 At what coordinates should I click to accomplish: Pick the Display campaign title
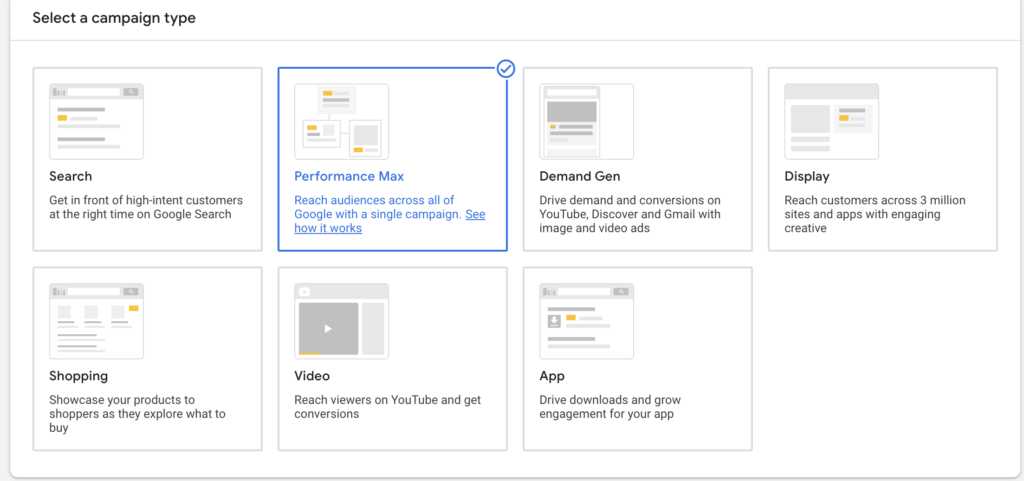point(807,176)
